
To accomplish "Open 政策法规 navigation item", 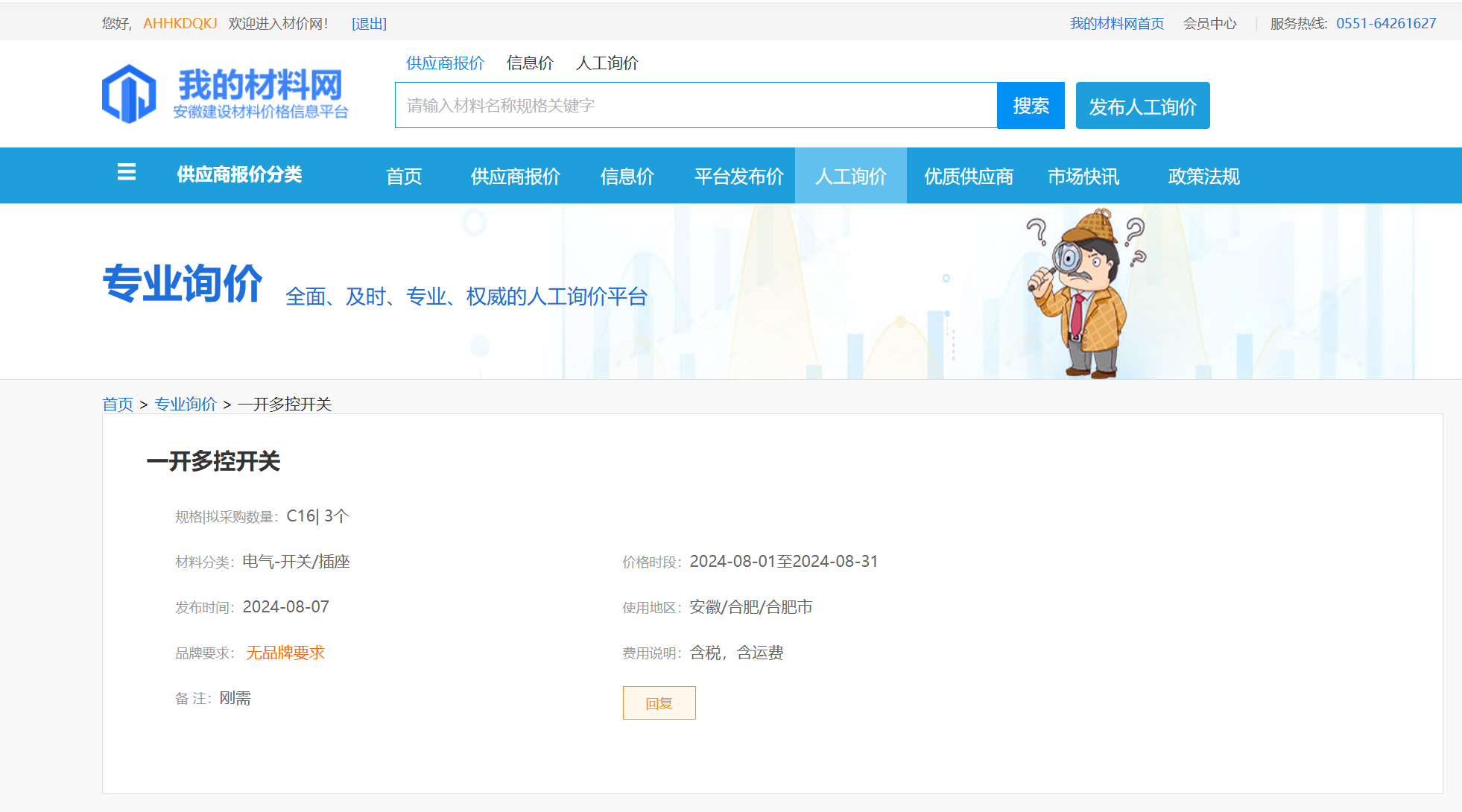I will pyautogui.click(x=1203, y=177).
